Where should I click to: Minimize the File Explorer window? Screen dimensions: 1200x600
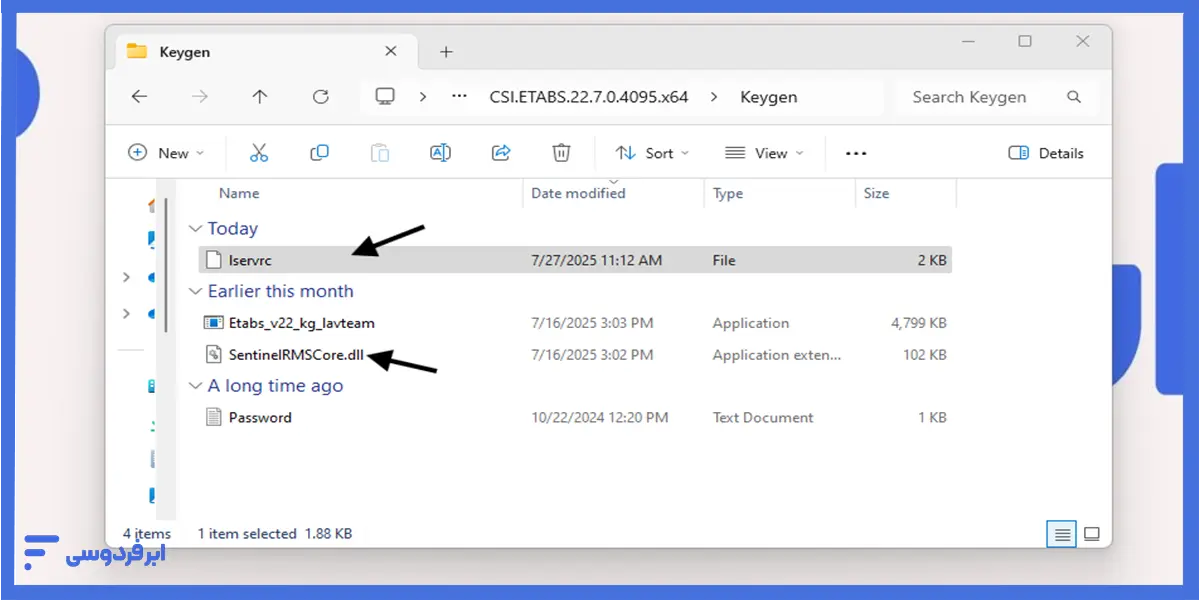tap(968, 41)
